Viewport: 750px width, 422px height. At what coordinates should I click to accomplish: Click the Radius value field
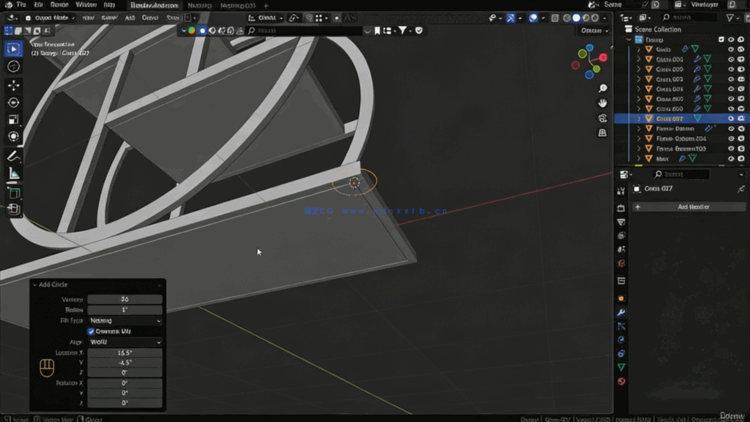125,310
